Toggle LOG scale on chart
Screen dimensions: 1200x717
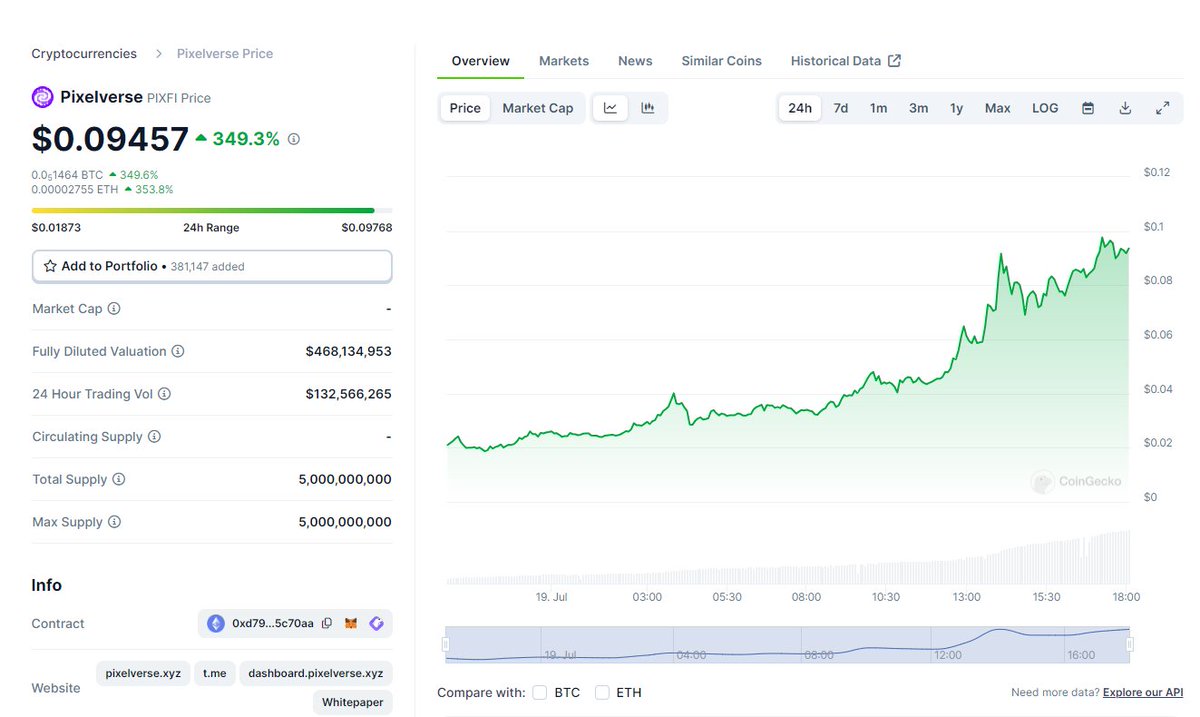(1045, 108)
